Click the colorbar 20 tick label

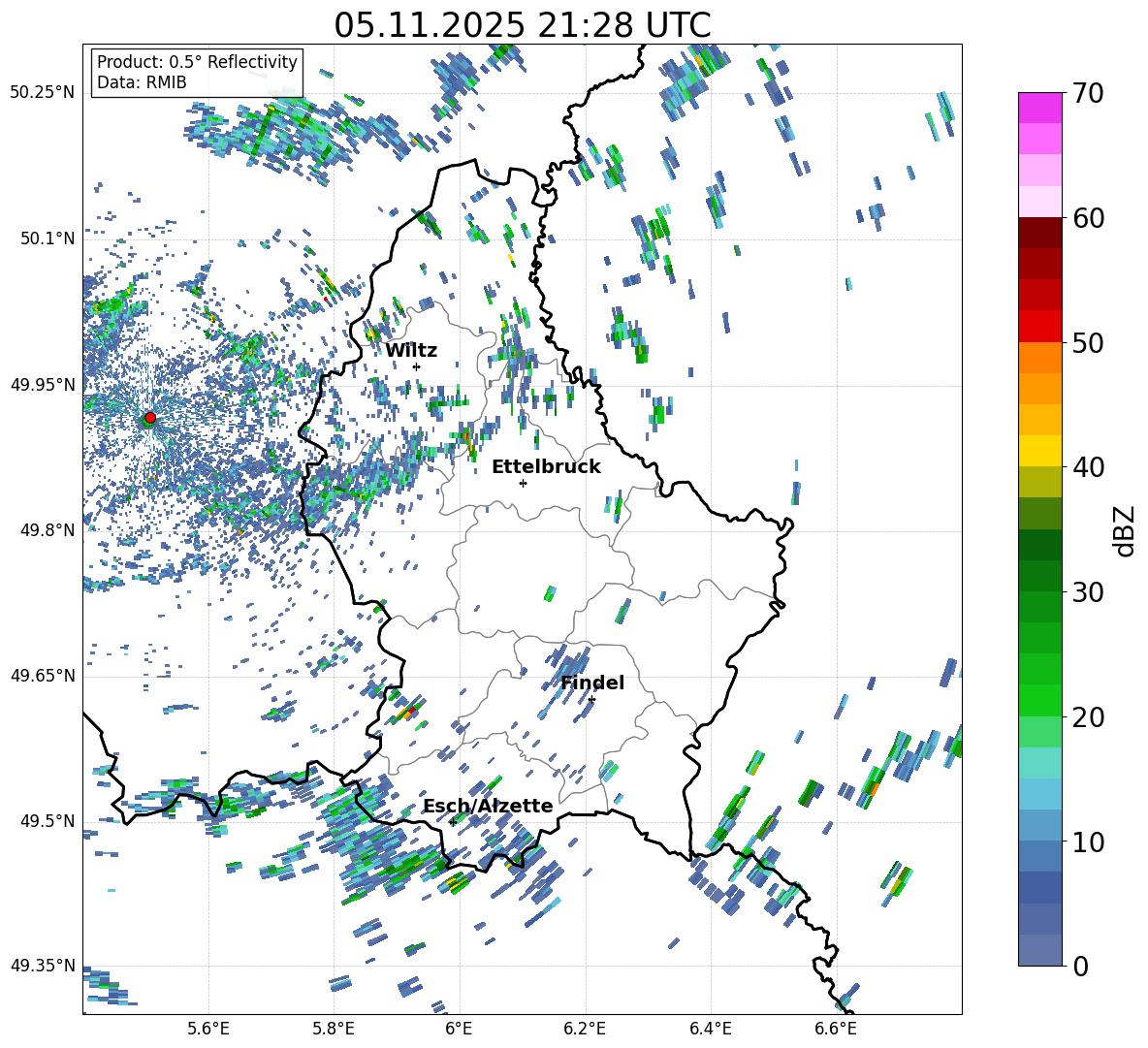[1088, 717]
